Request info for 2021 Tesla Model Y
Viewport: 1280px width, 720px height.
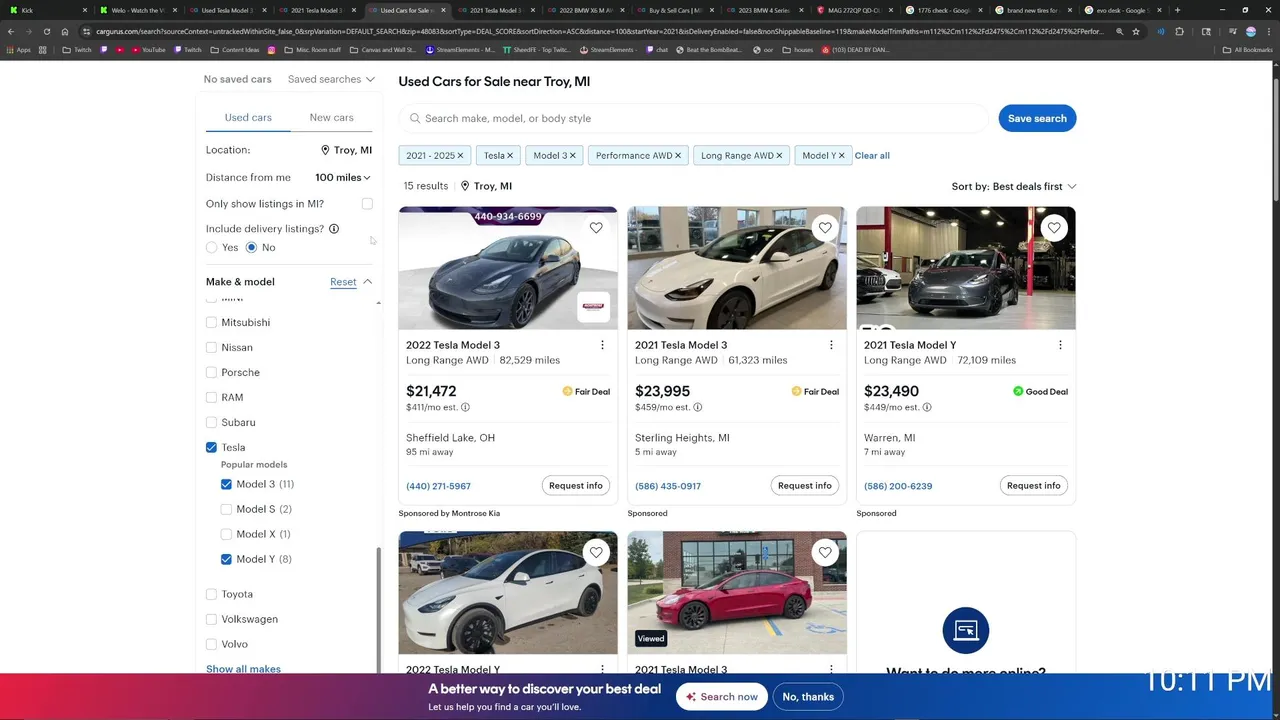point(1034,486)
